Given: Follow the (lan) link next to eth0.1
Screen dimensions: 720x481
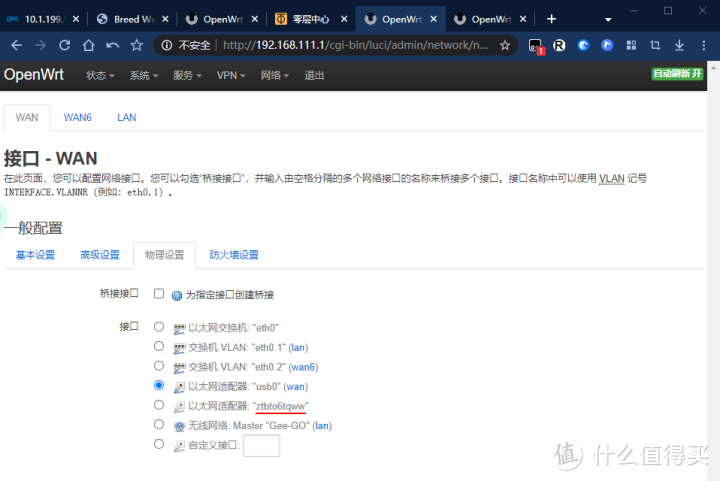Looking at the screenshot, I should 298,347.
